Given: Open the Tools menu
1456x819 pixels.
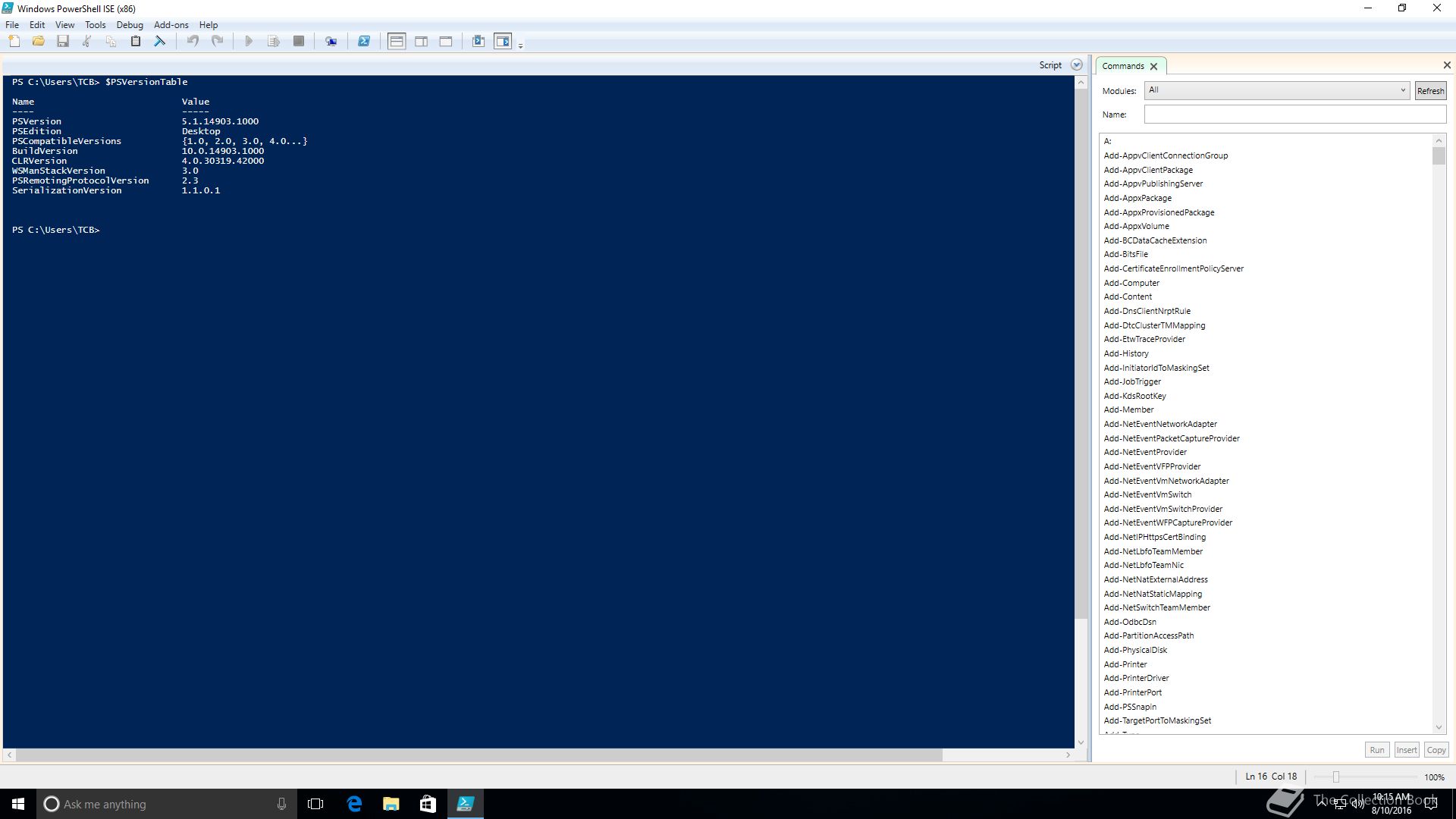Looking at the screenshot, I should [96, 25].
